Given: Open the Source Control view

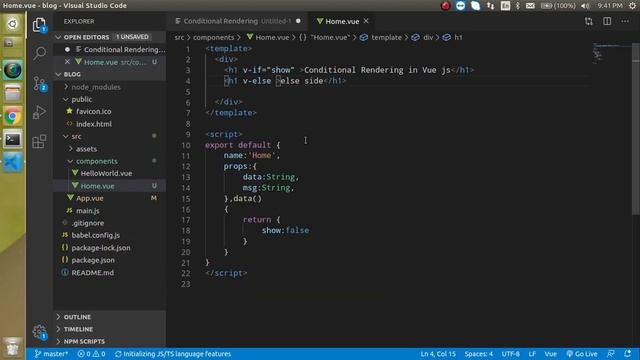Looking at the screenshot, I should pyautogui.click(x=39, y=83).
